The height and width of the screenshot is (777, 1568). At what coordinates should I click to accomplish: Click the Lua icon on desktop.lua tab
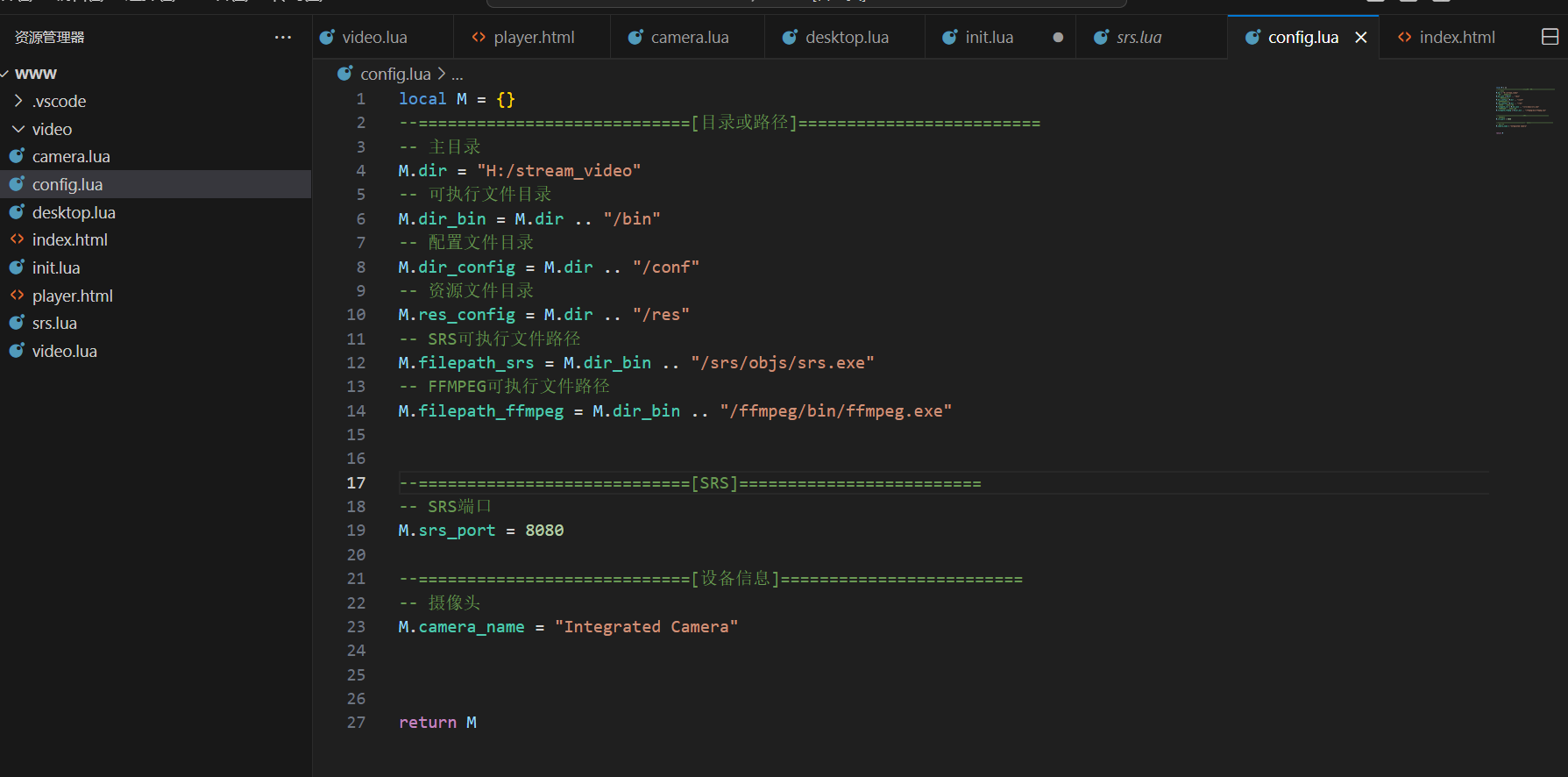pos(790,37)
